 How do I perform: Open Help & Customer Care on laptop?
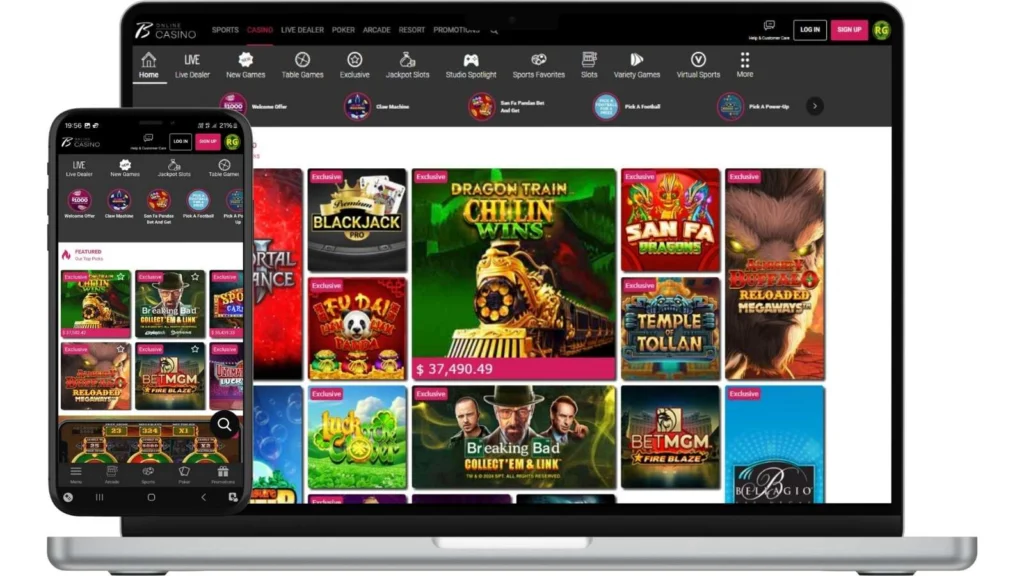[x=769, y=29]
